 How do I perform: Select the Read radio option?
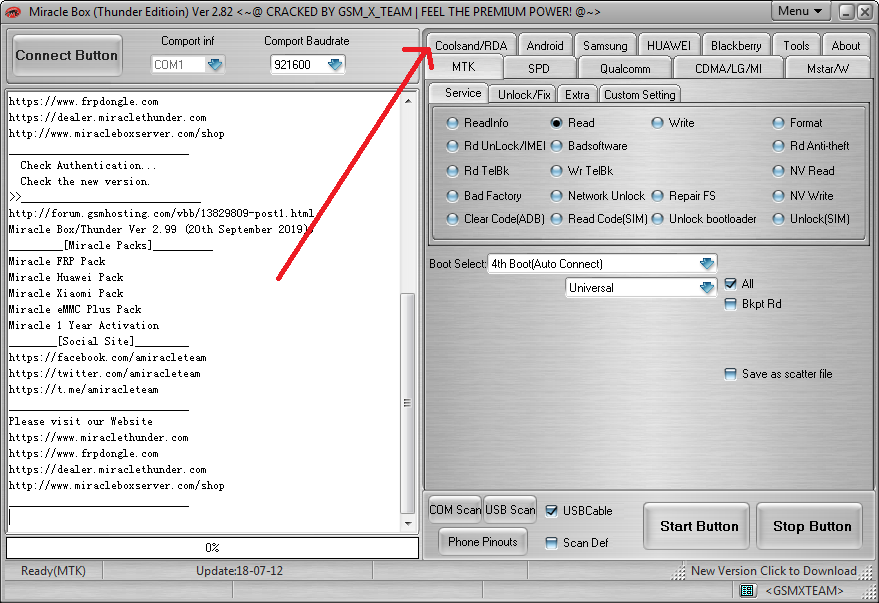click(556, 123)
